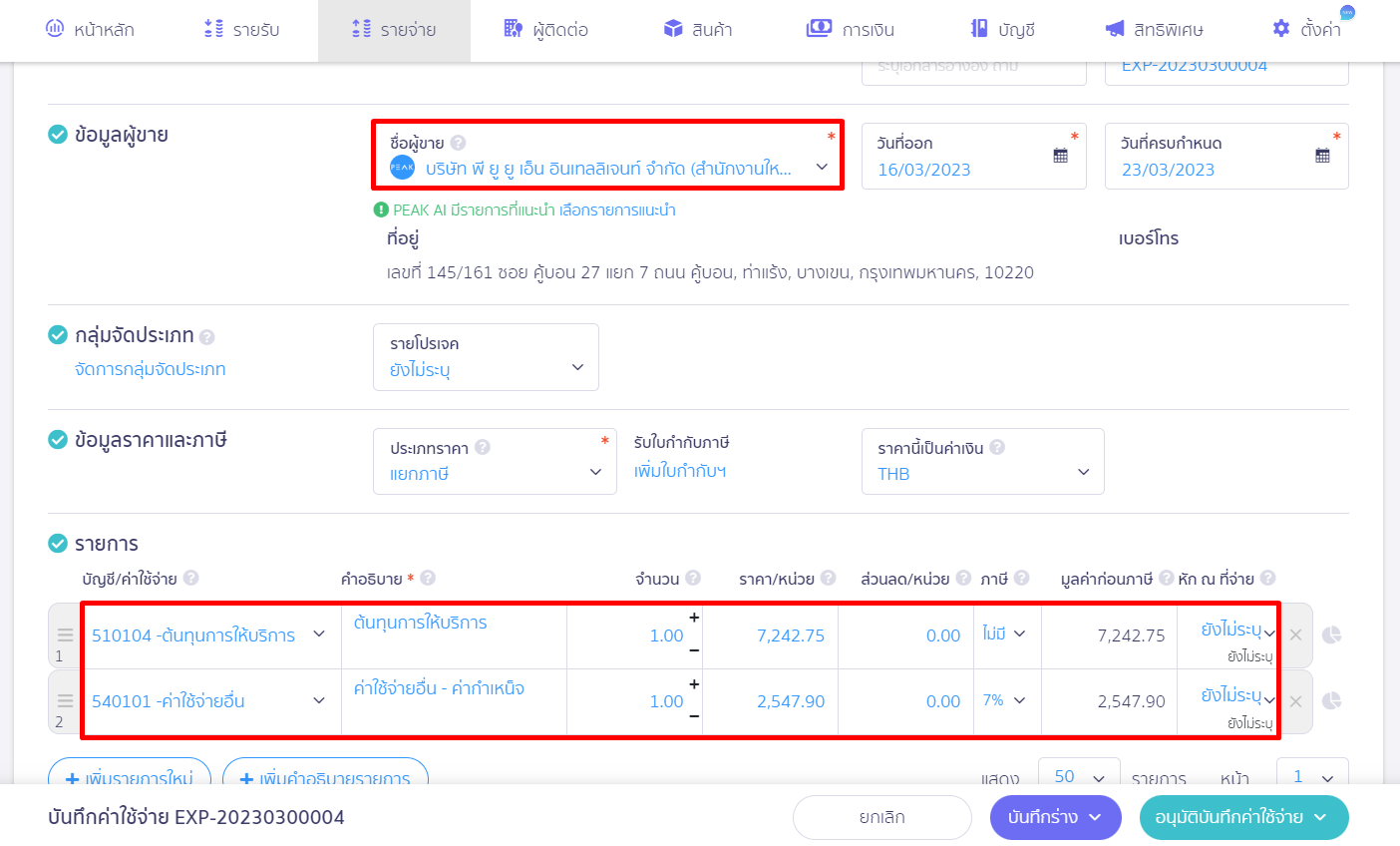The height and width of the screenshot is (846, 1400).
Task: Click drag handle of 540101 row
Action: click(x=65, y=700)
